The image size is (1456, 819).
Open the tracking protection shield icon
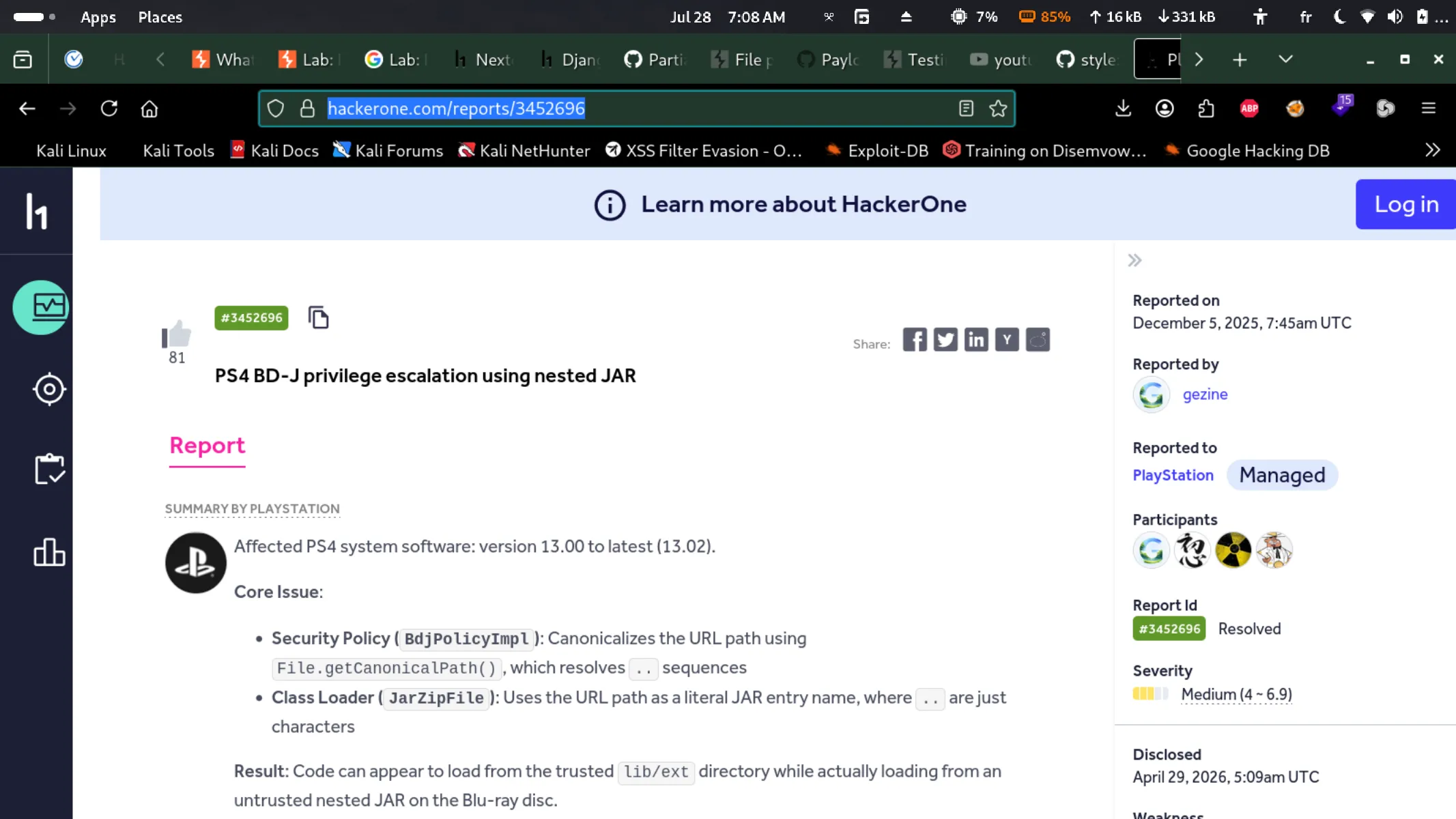(276, 109)
